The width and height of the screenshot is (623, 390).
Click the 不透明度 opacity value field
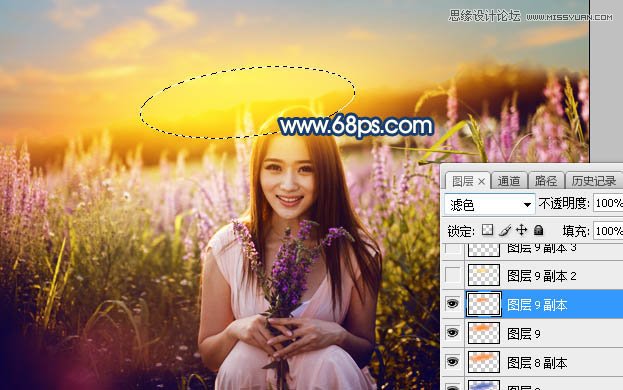pyautogui.click(x=608, y=203)
